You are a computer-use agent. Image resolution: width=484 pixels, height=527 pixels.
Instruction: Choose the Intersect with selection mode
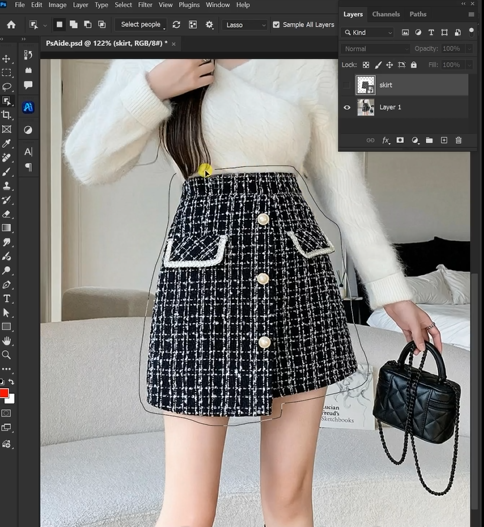click(x=102, y=25)
